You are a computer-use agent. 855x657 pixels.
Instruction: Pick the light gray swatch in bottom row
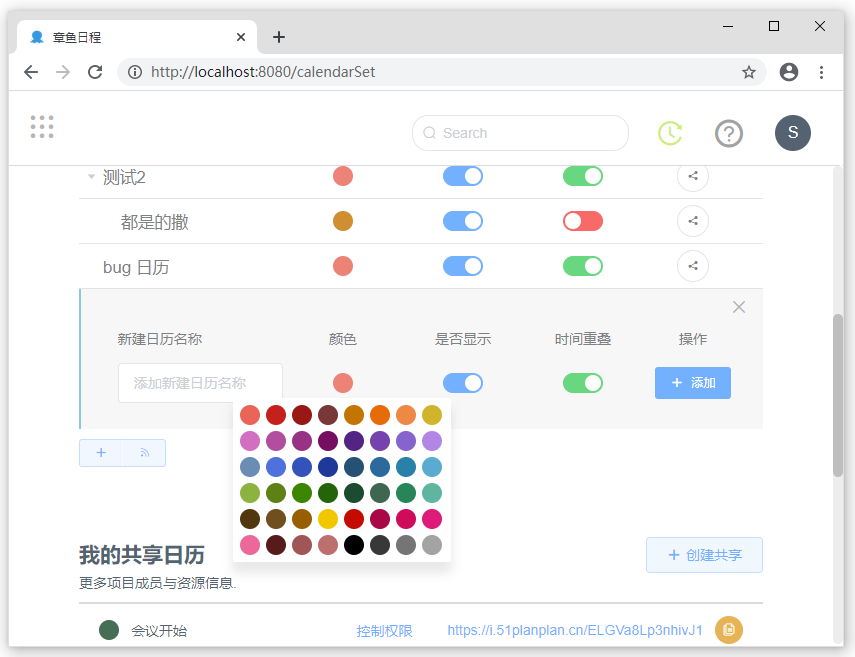(x=432, y=545)
